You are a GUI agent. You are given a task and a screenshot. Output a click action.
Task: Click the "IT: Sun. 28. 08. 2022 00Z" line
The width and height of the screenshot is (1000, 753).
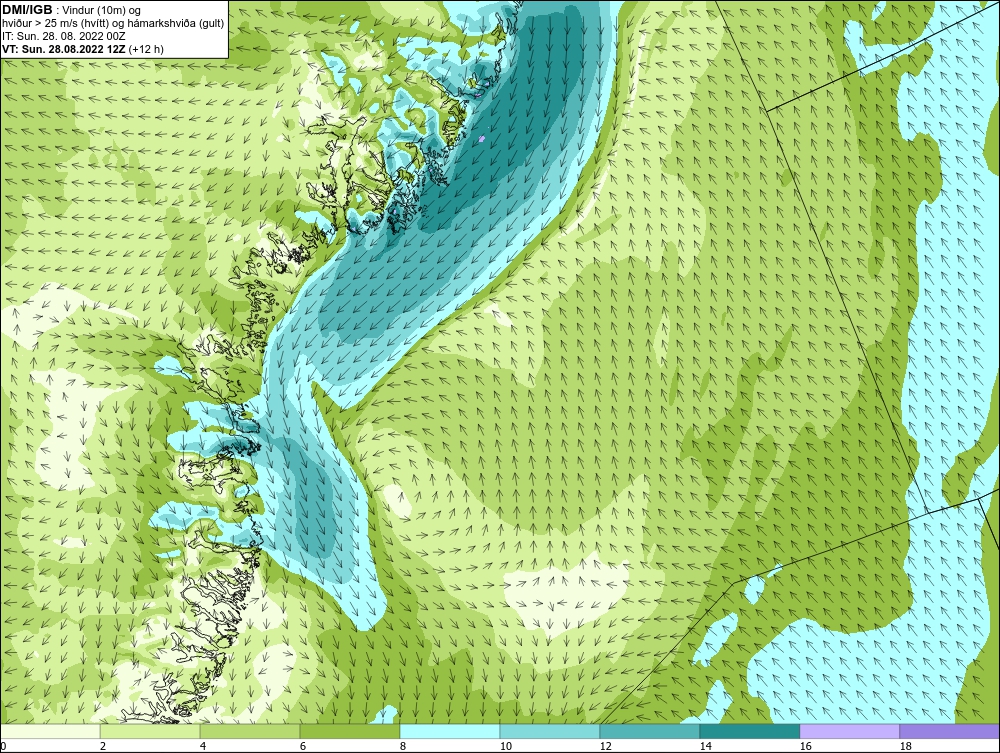(x=64, y=36)
